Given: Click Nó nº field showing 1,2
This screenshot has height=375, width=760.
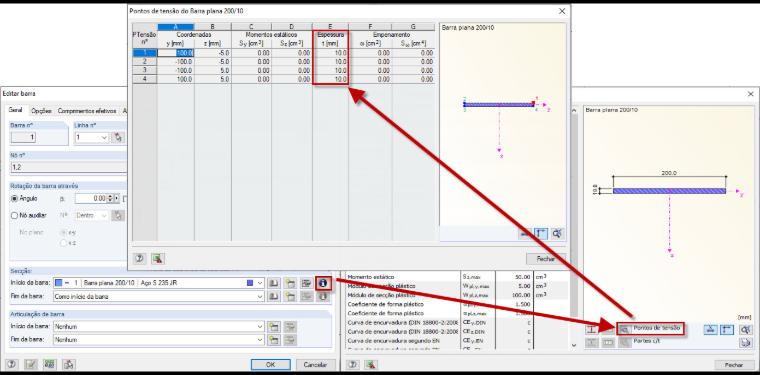Looking at the screenshot, I should (x=68, y=167).
